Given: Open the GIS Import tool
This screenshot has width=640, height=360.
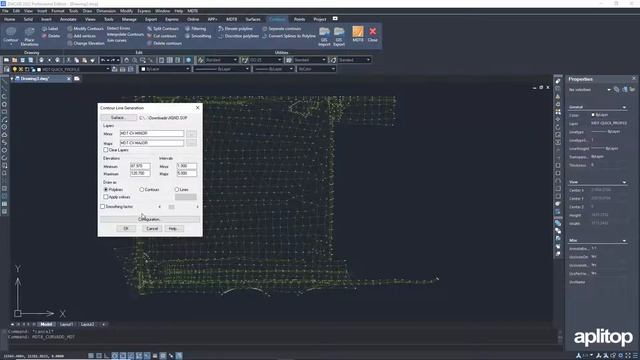Looking at the screenshot, I should coord(324,36).
